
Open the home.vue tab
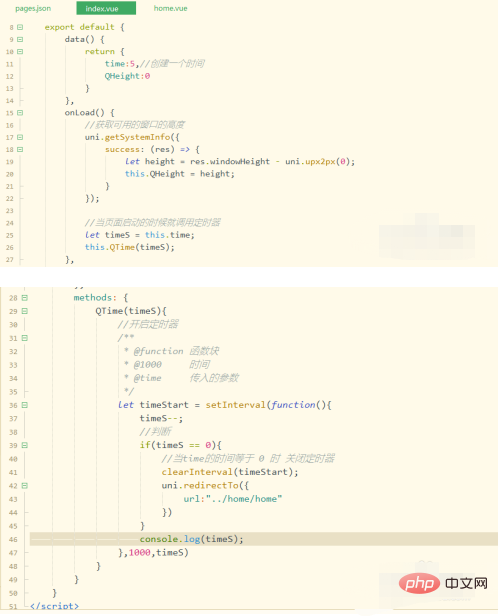[x=170, y=8]
